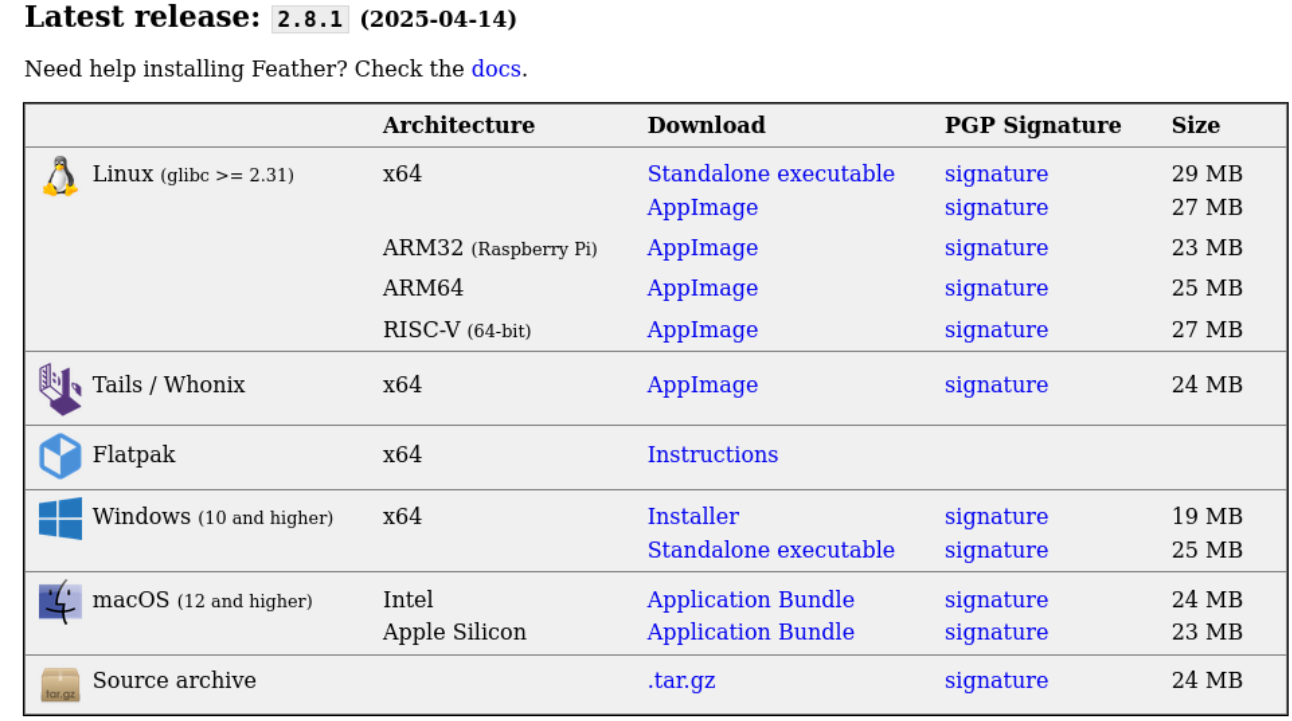Click the PGP Signature column header
The height and width of the screenshot is (721, 1292).
click(x=1033, y=125)
